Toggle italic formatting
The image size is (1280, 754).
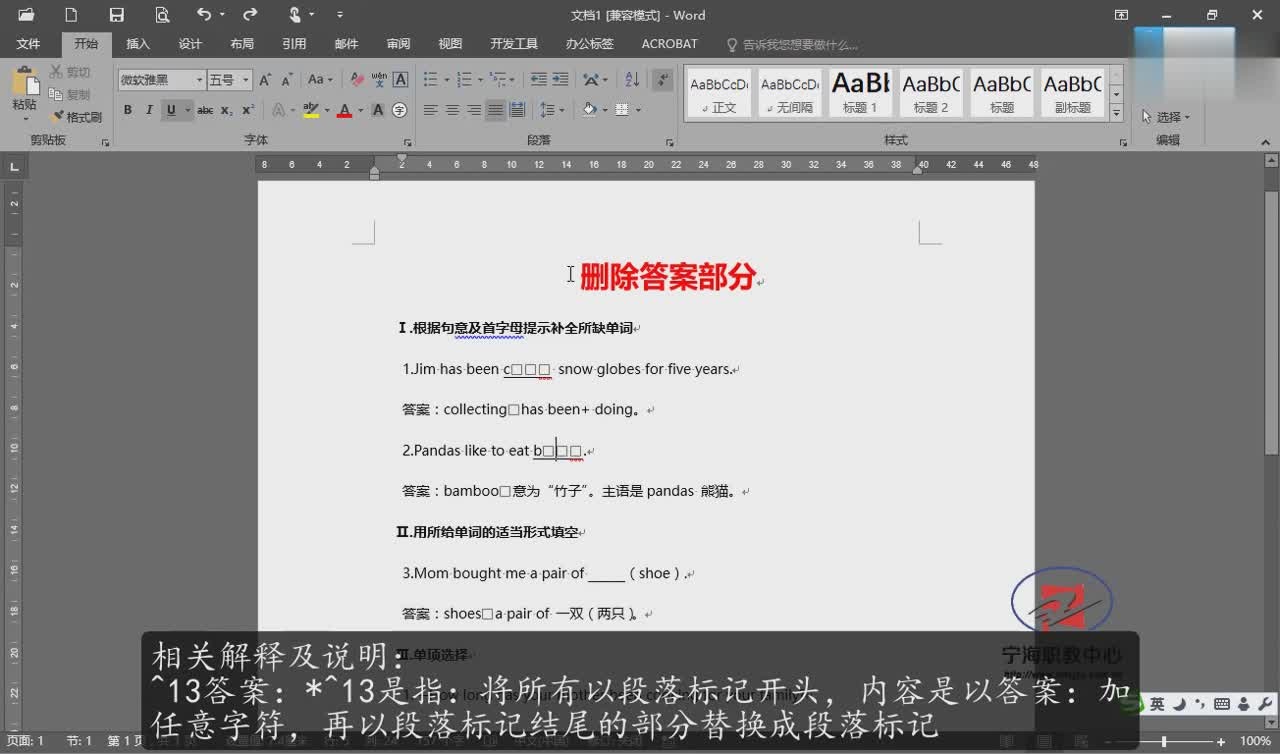[x=149, y=110]
